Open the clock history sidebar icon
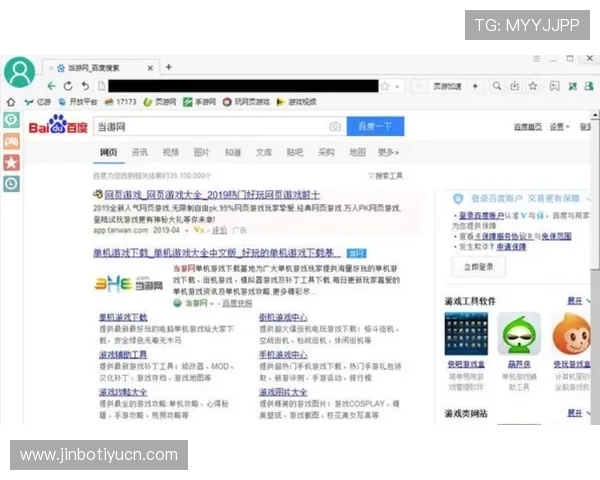 point(11,184)
